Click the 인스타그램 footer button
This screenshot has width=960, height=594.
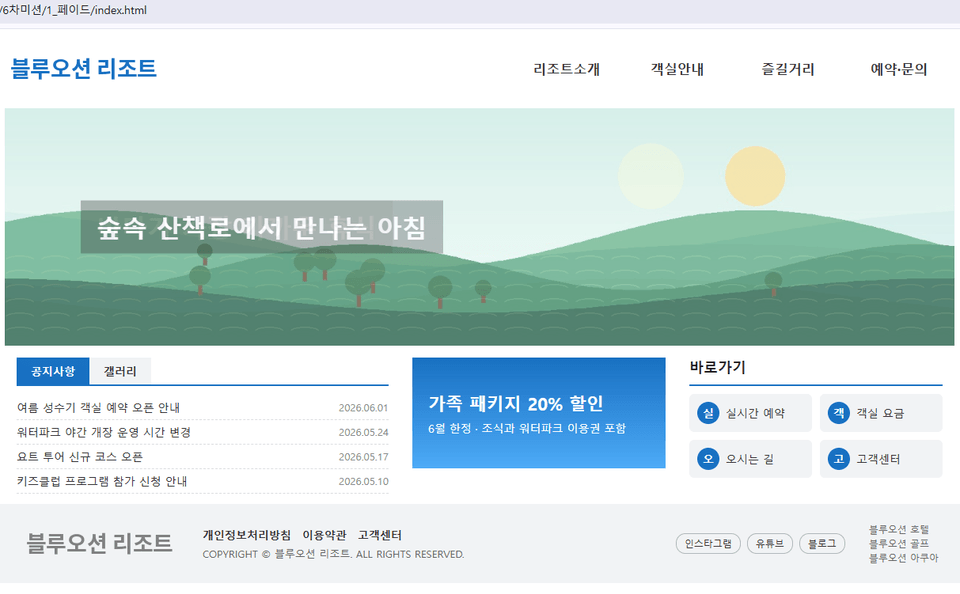pos(708,544)
